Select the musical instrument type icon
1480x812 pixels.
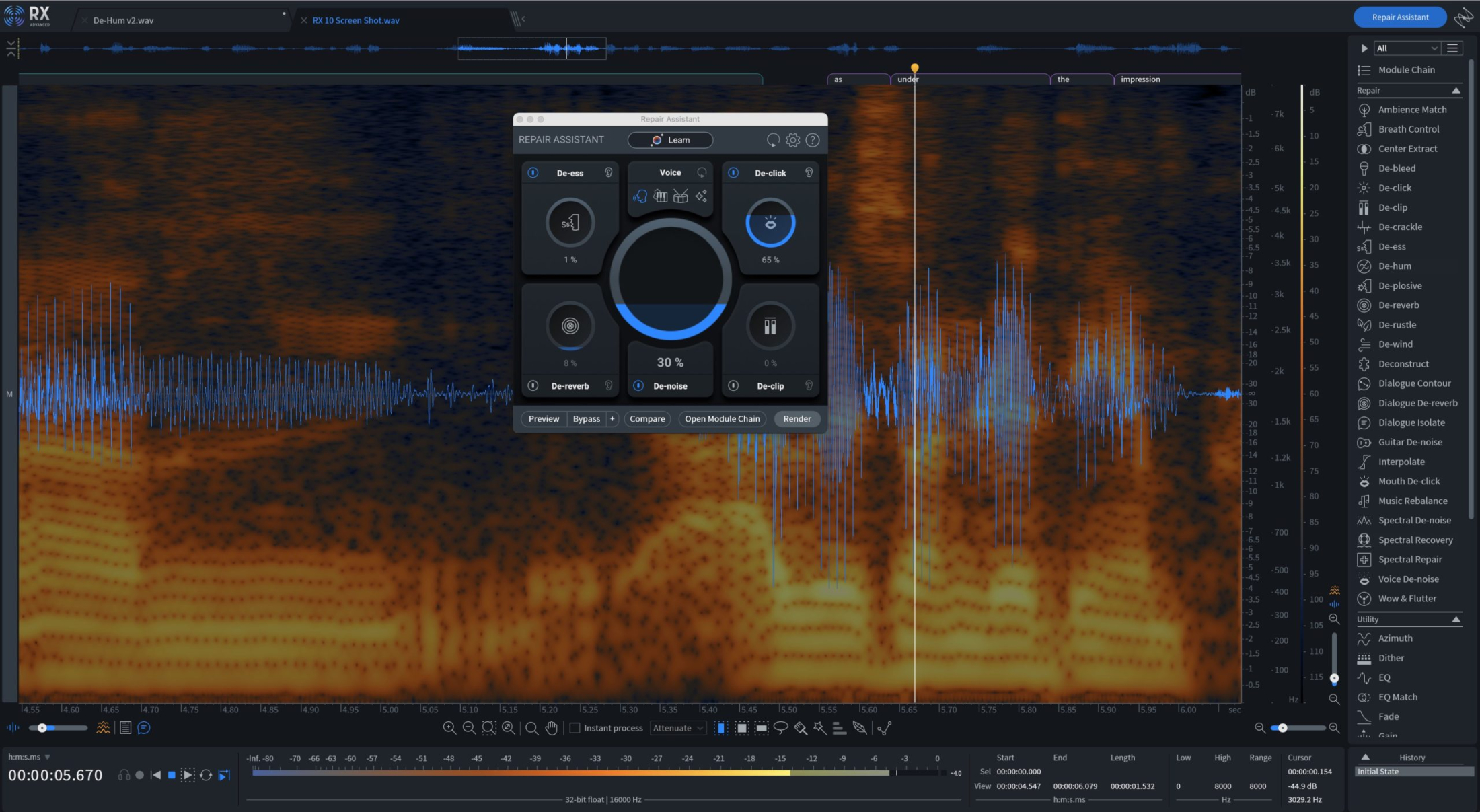click(x=661, y=196)
